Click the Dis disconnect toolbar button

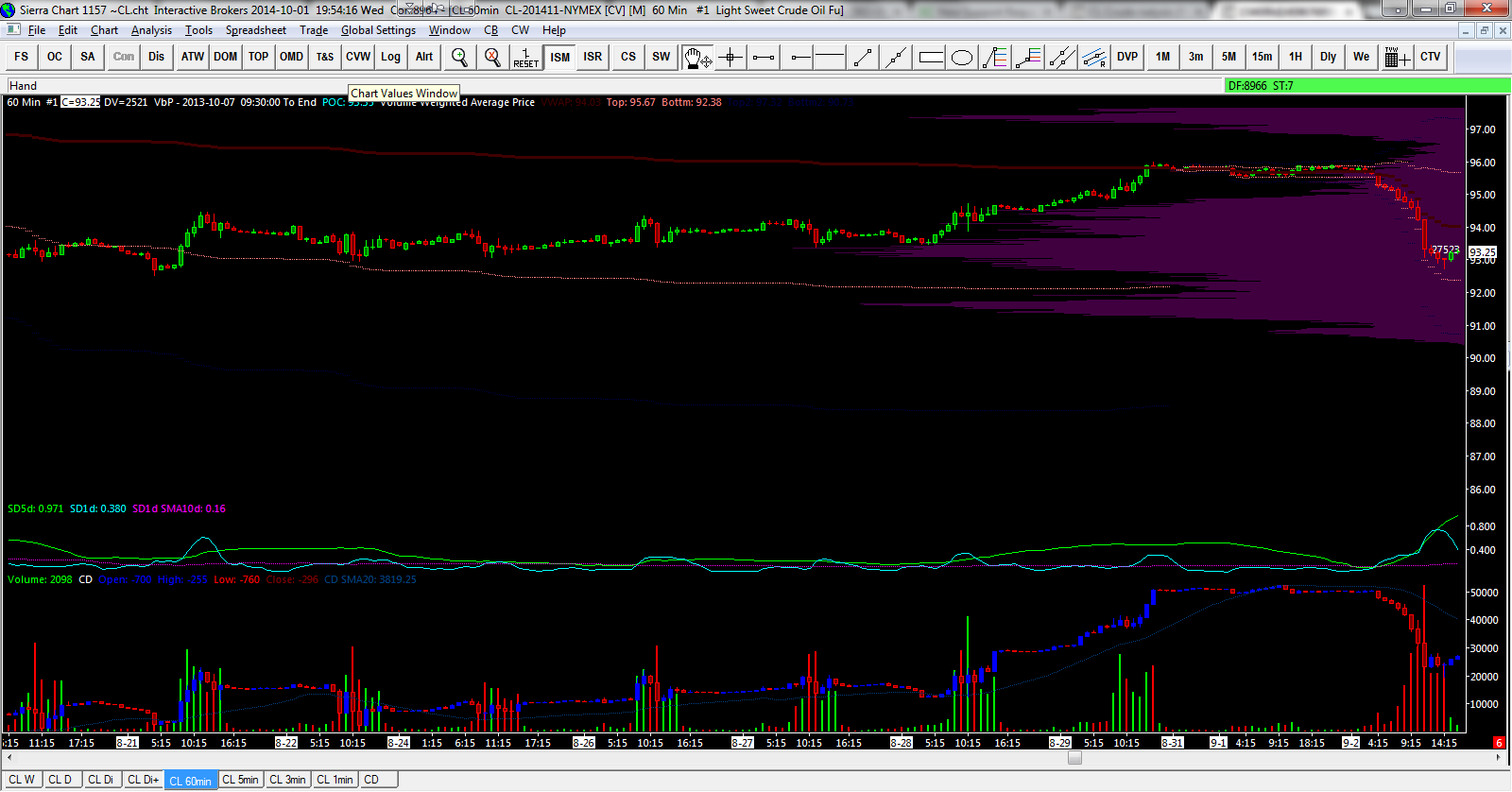click(x=156, y=57)
